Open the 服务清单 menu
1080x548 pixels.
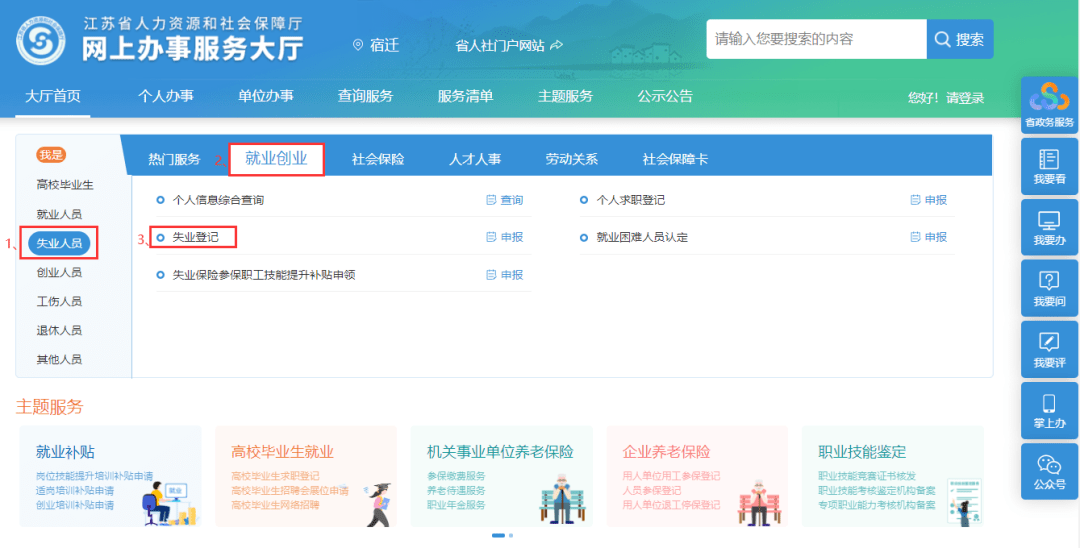pyautogui.click(x=465, y=96)
